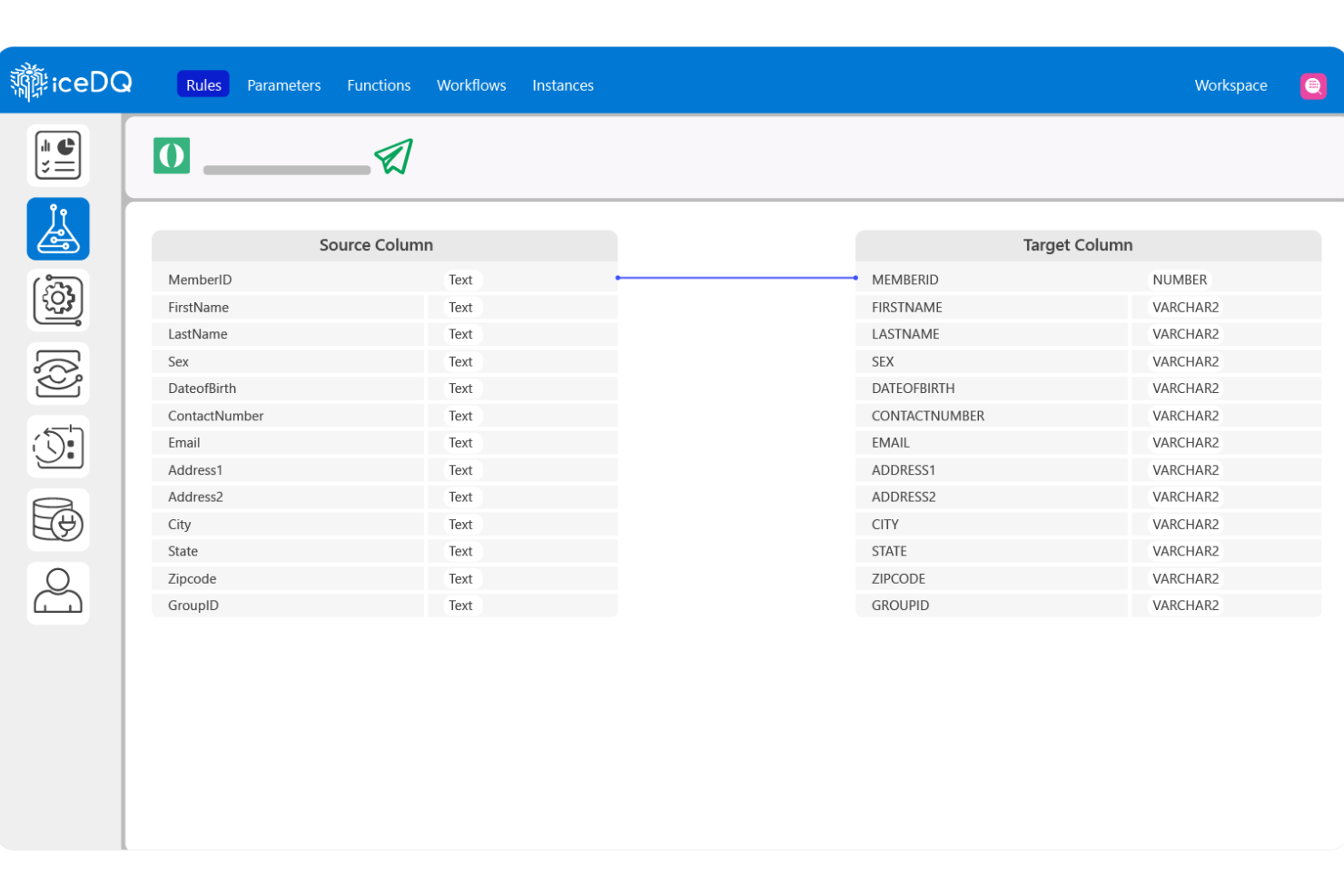Open the pink chat icon
The image size is (1344, 896).
pyautogui.click(x=1313, y=85)
